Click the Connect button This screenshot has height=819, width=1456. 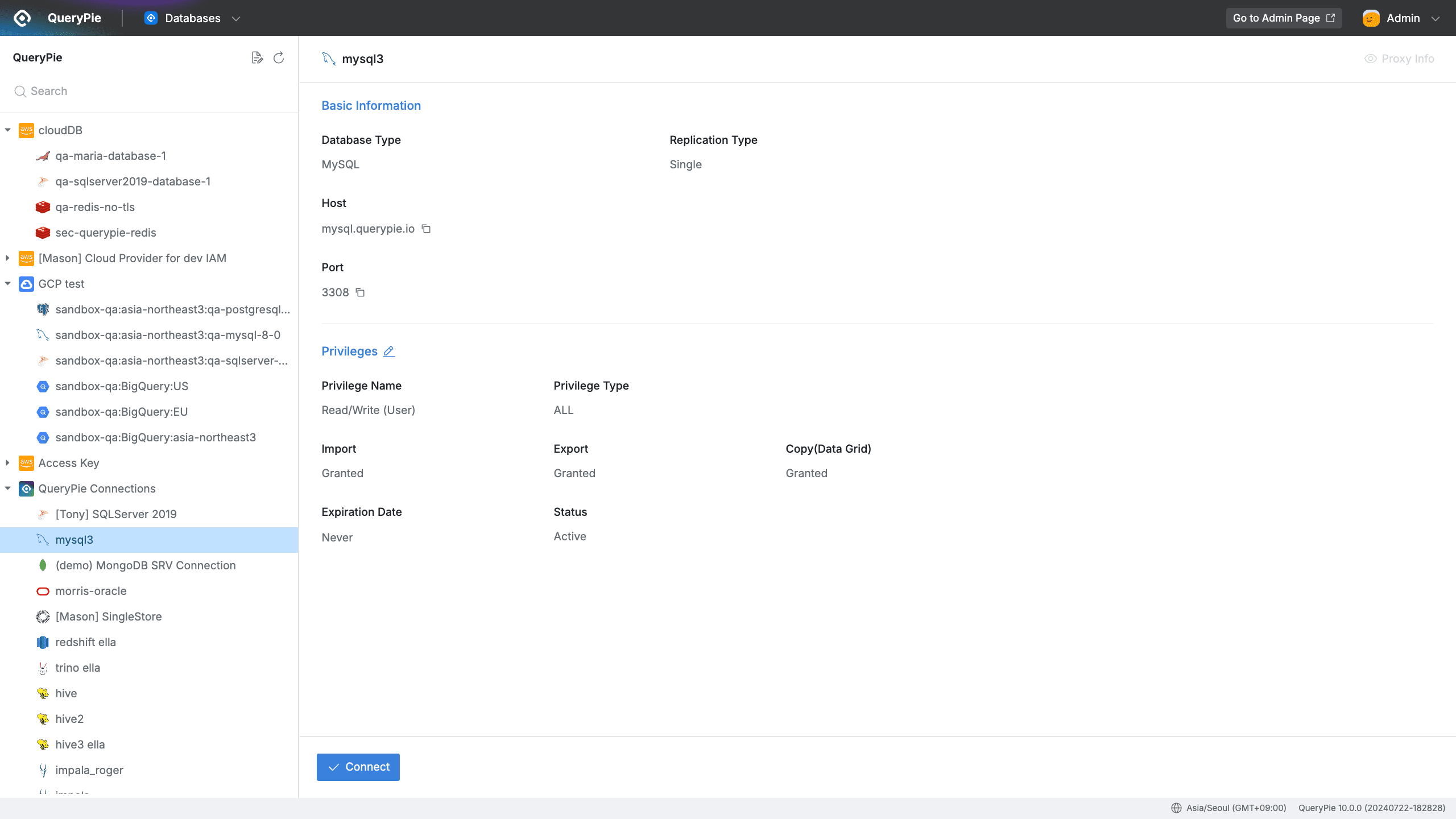click(x=358, y=767)
